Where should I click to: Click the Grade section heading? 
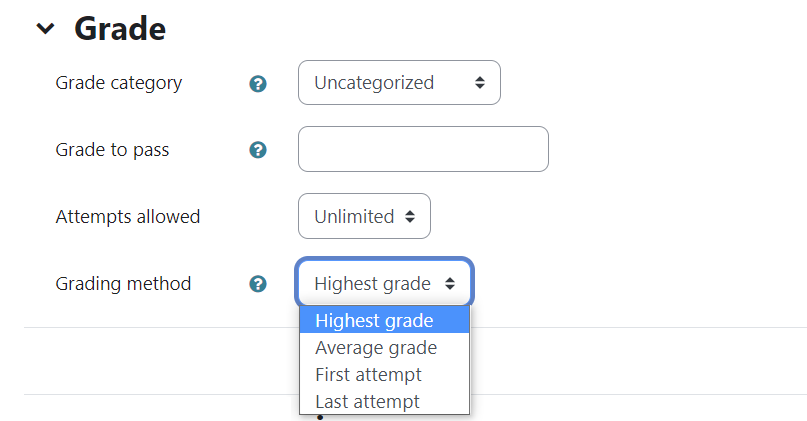tap(120, 28)
